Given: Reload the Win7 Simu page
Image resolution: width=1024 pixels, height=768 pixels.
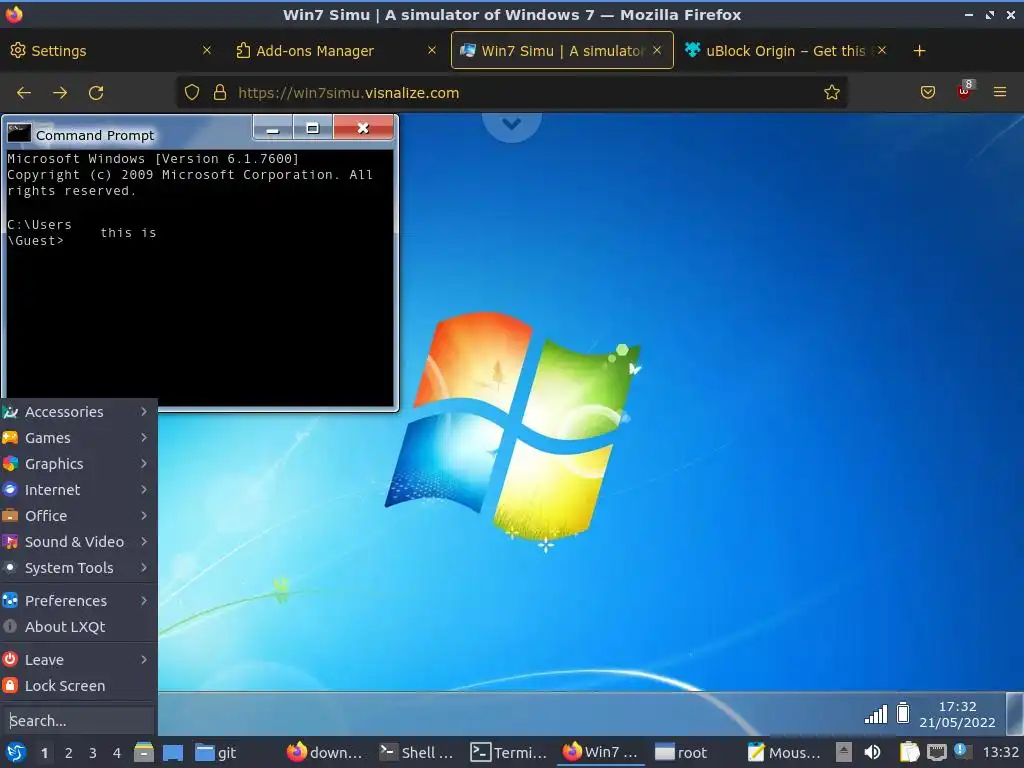Looking at the screenshot, I should point(96,93).
